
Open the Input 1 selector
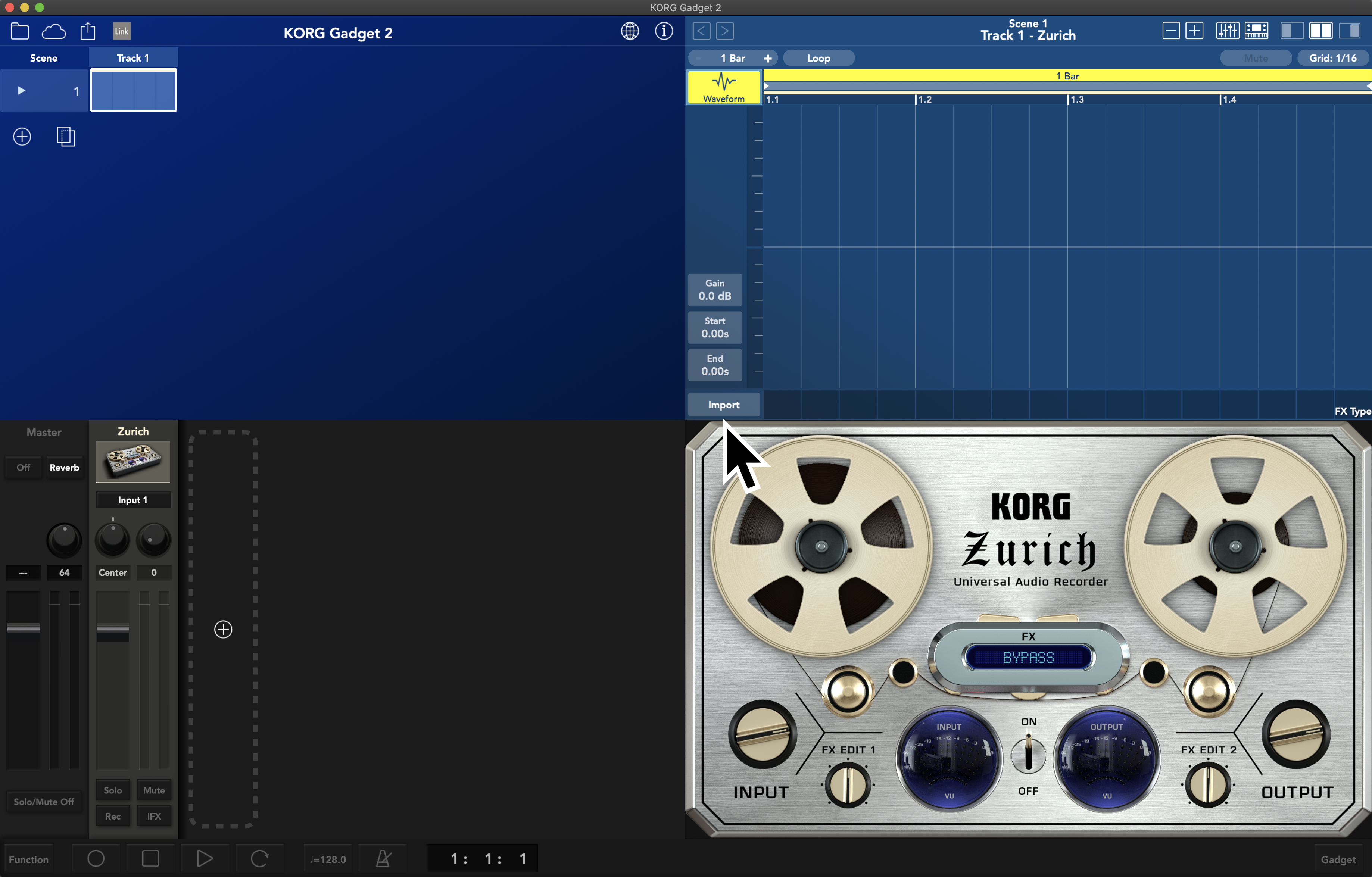pos(133,500)
